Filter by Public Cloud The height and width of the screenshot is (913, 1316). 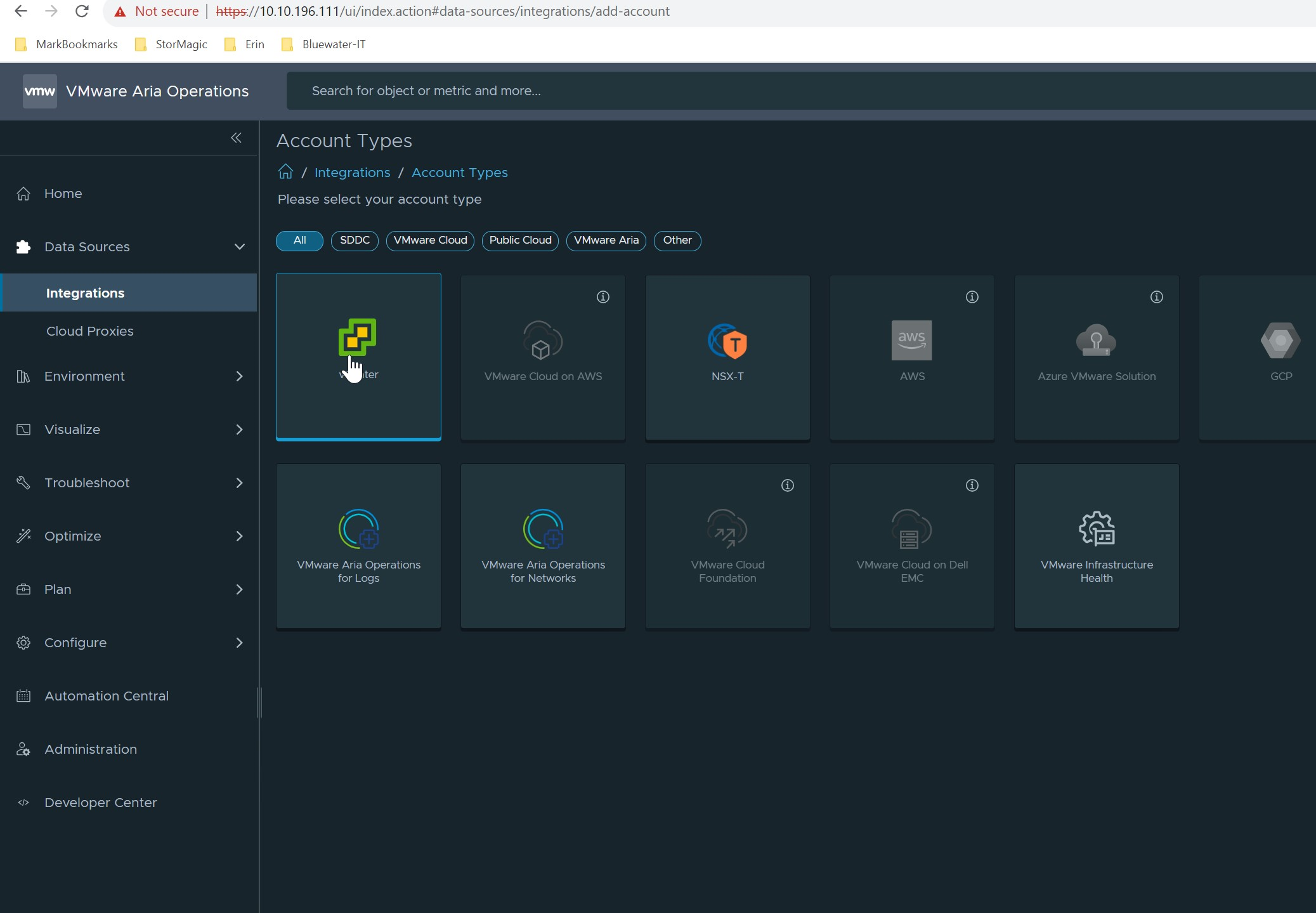point(520,240)
